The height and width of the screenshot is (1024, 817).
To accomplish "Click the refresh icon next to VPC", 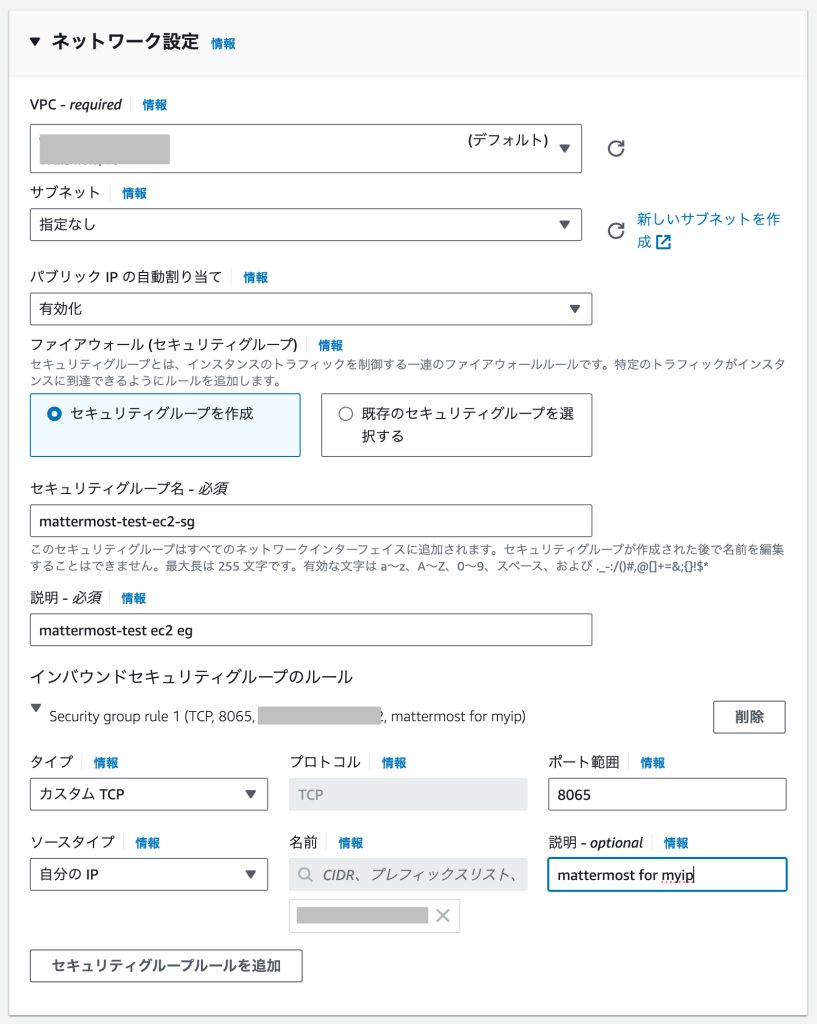I will [x=617, y=149].
